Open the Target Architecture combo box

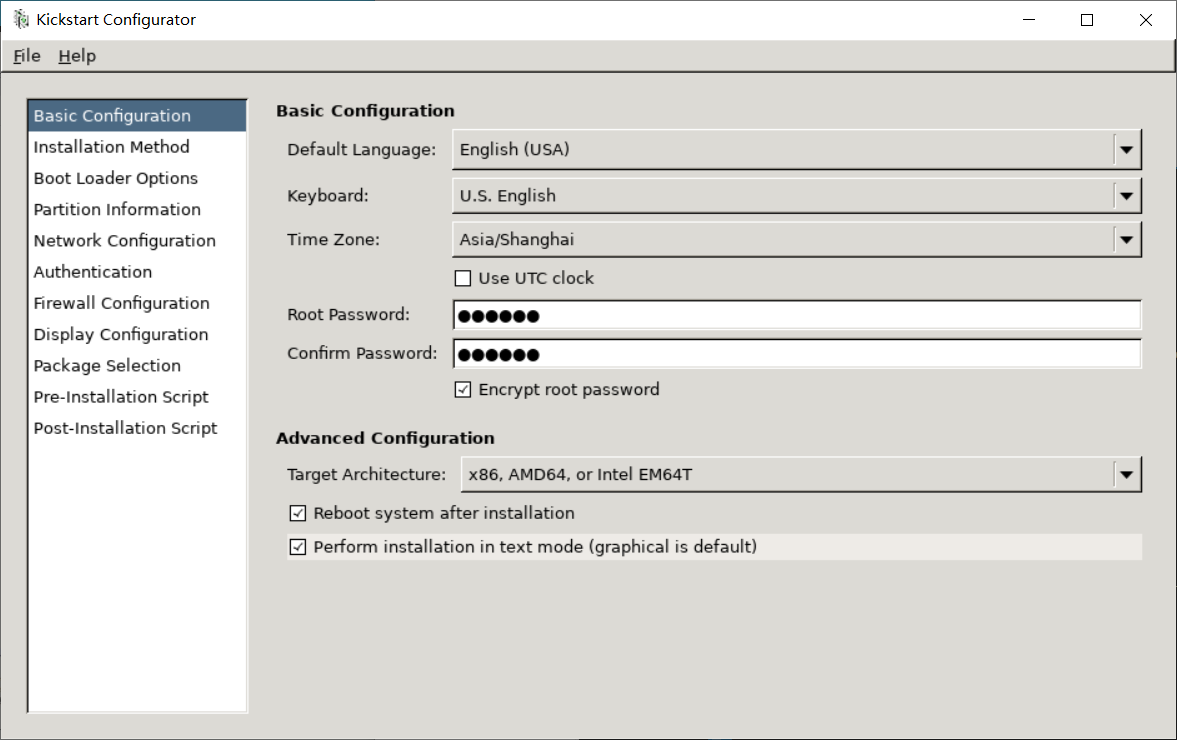click(801, 474)
